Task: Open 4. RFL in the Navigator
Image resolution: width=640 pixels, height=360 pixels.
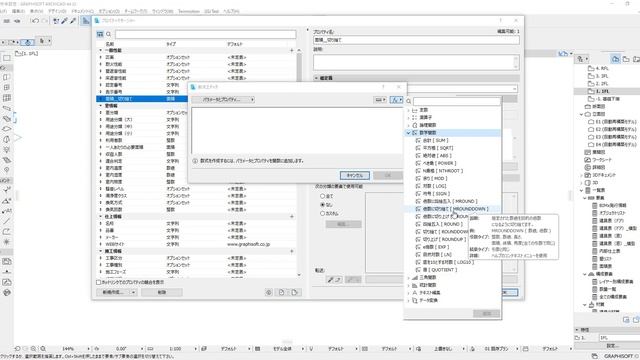Action: [x=602, y=69]
